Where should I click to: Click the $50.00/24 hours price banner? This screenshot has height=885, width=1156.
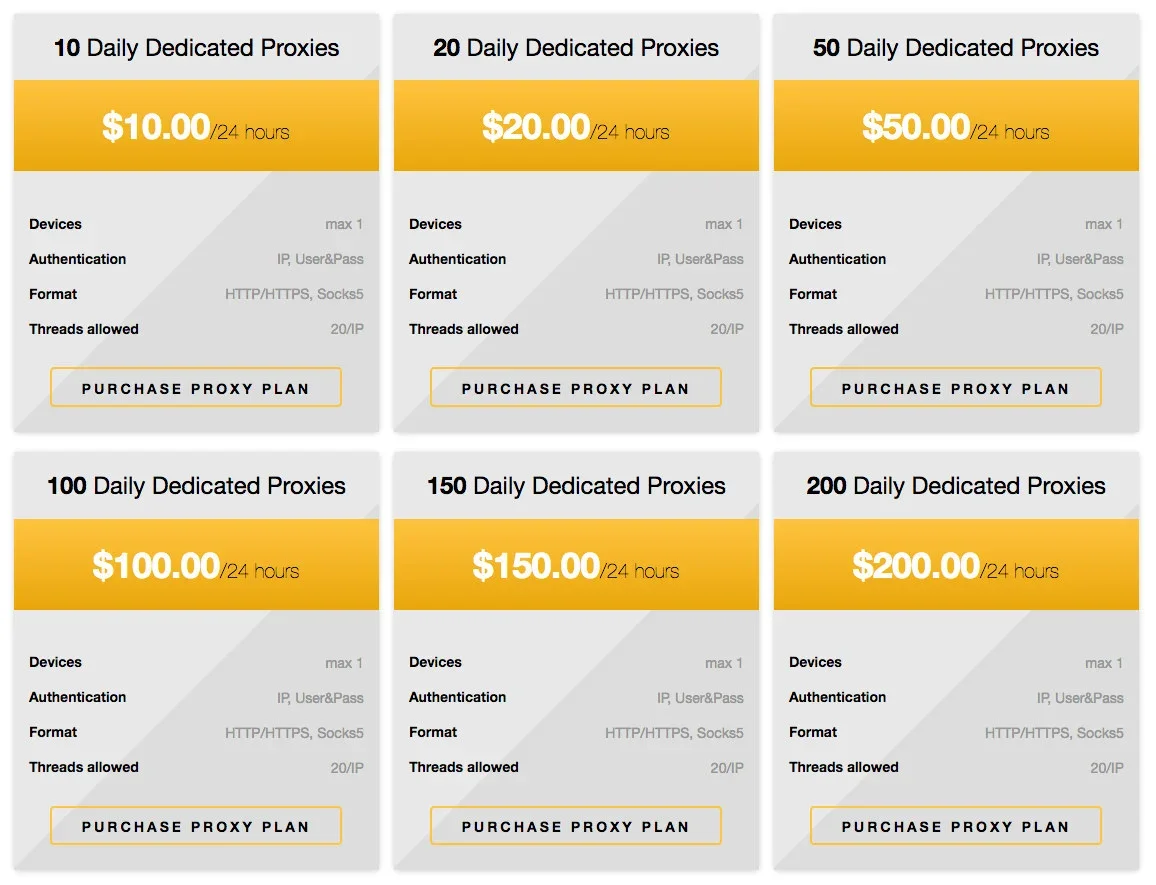pos(956,127)
